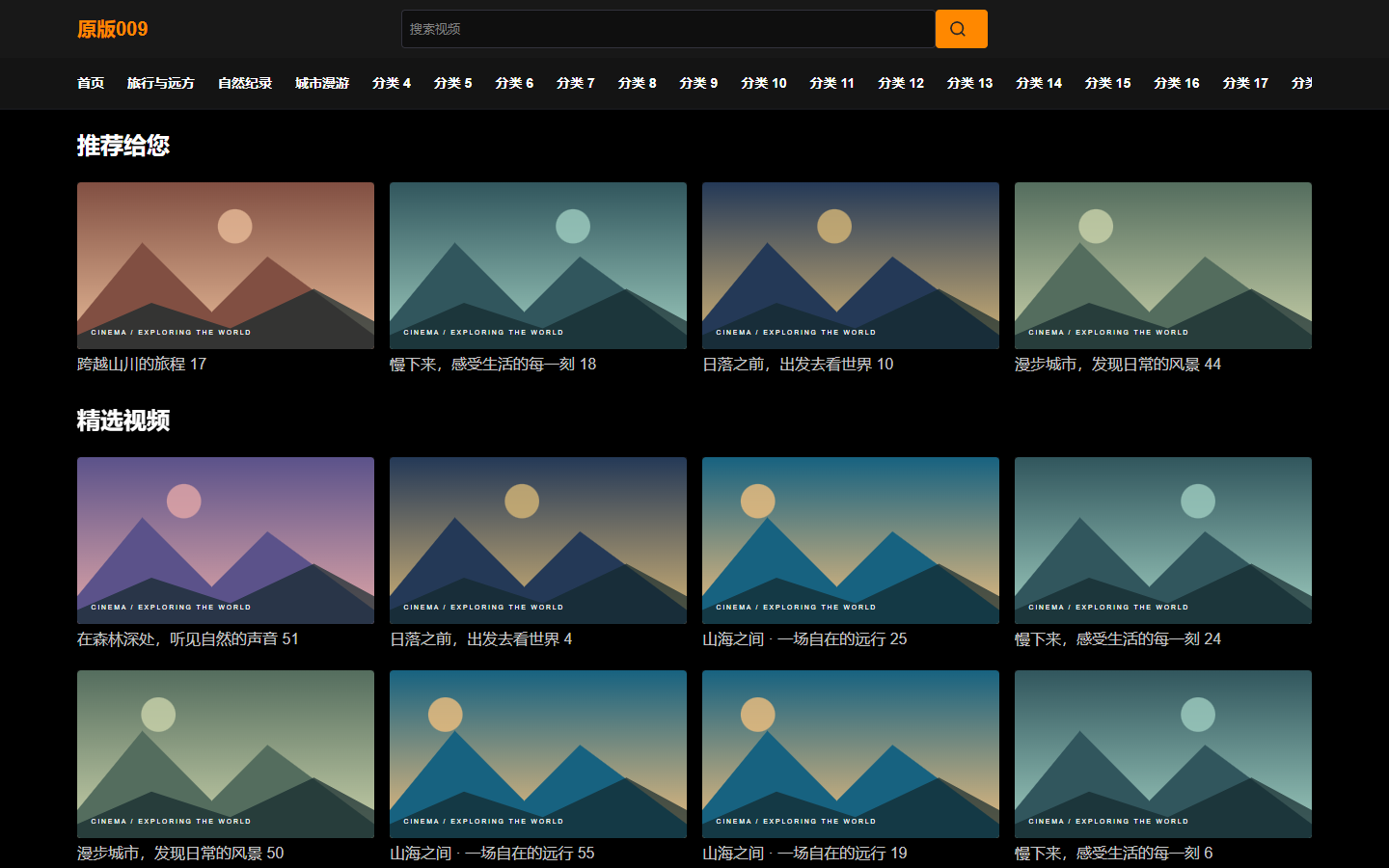This screenshot has width=1389, height=868.
Task: Open the 首页 navigation item
Action: [x=91, y=83]
